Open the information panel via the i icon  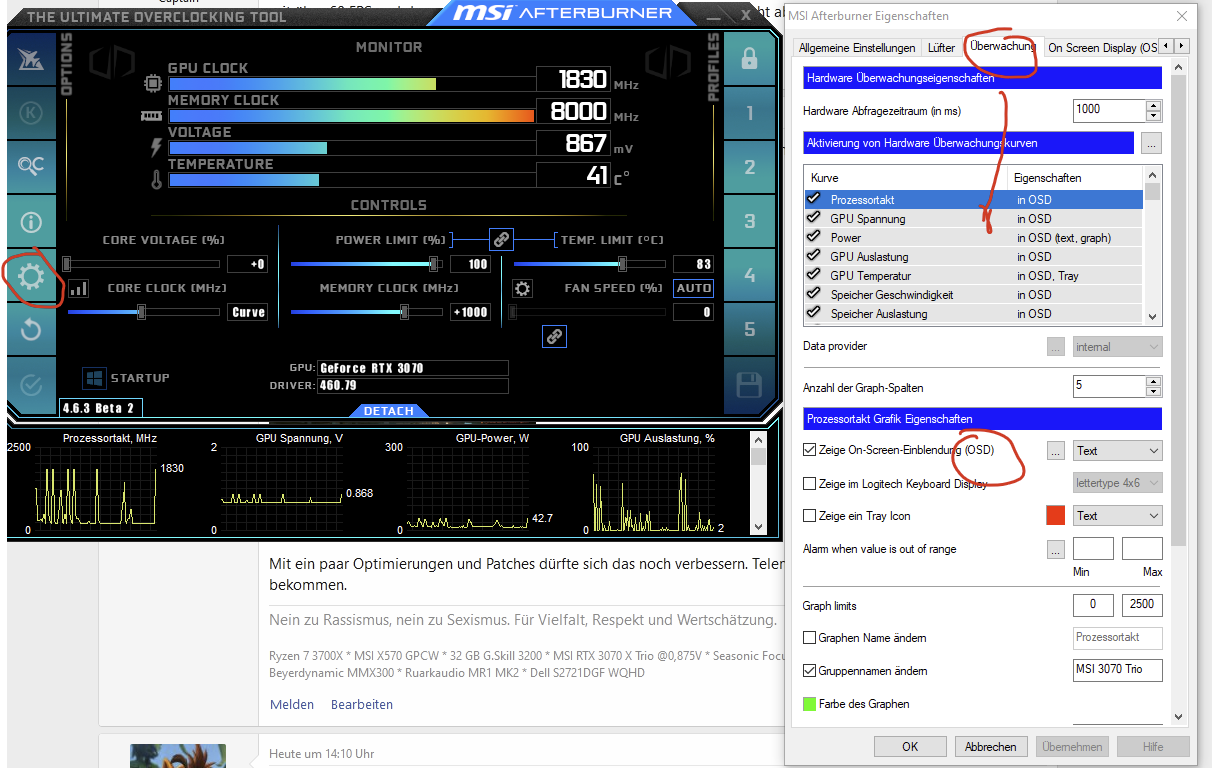click(x=31, y=221)
